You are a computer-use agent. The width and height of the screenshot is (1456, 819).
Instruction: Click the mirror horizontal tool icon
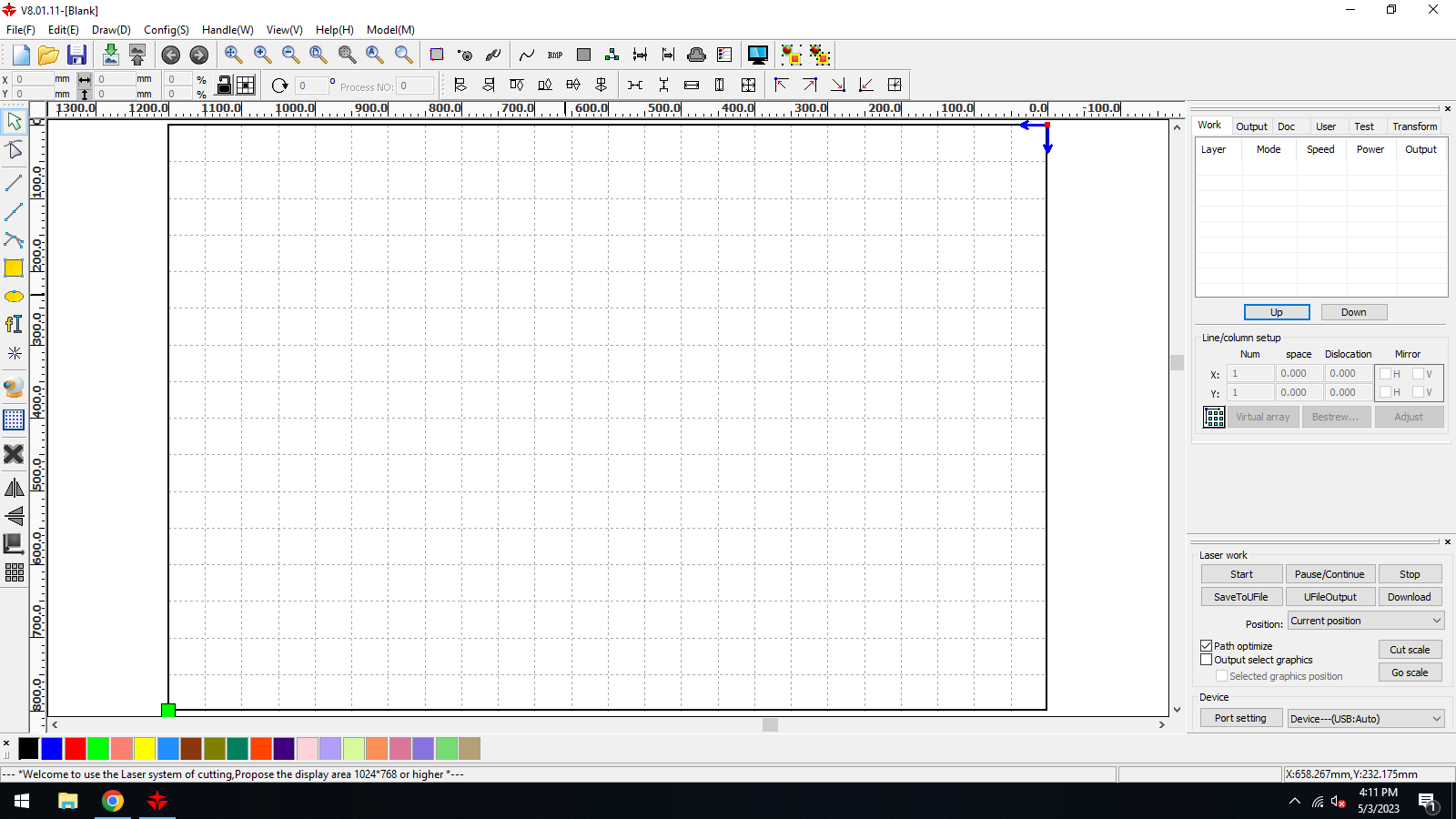14,489
